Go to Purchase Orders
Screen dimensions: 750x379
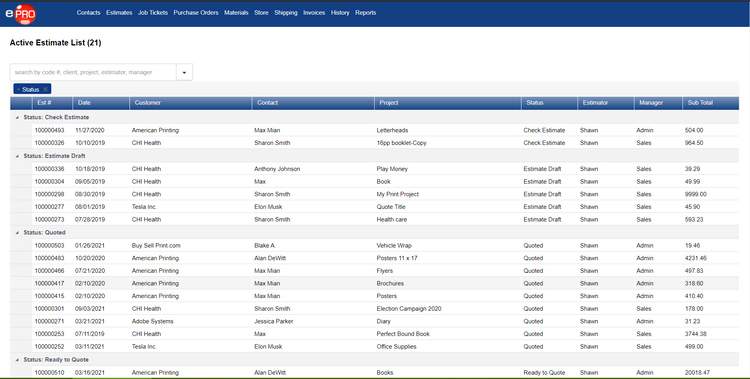tap(196, 13)
